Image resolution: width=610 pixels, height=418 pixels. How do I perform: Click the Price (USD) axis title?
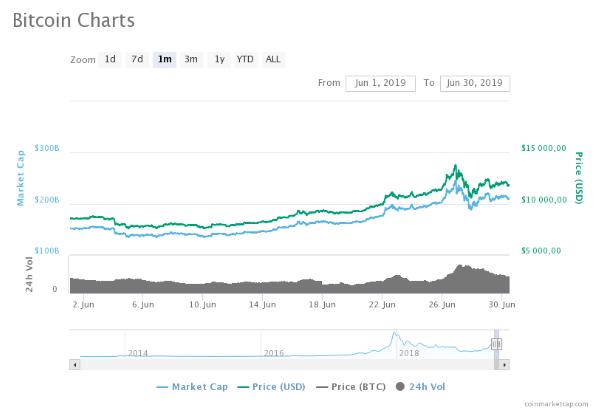[x=579, y=177]
